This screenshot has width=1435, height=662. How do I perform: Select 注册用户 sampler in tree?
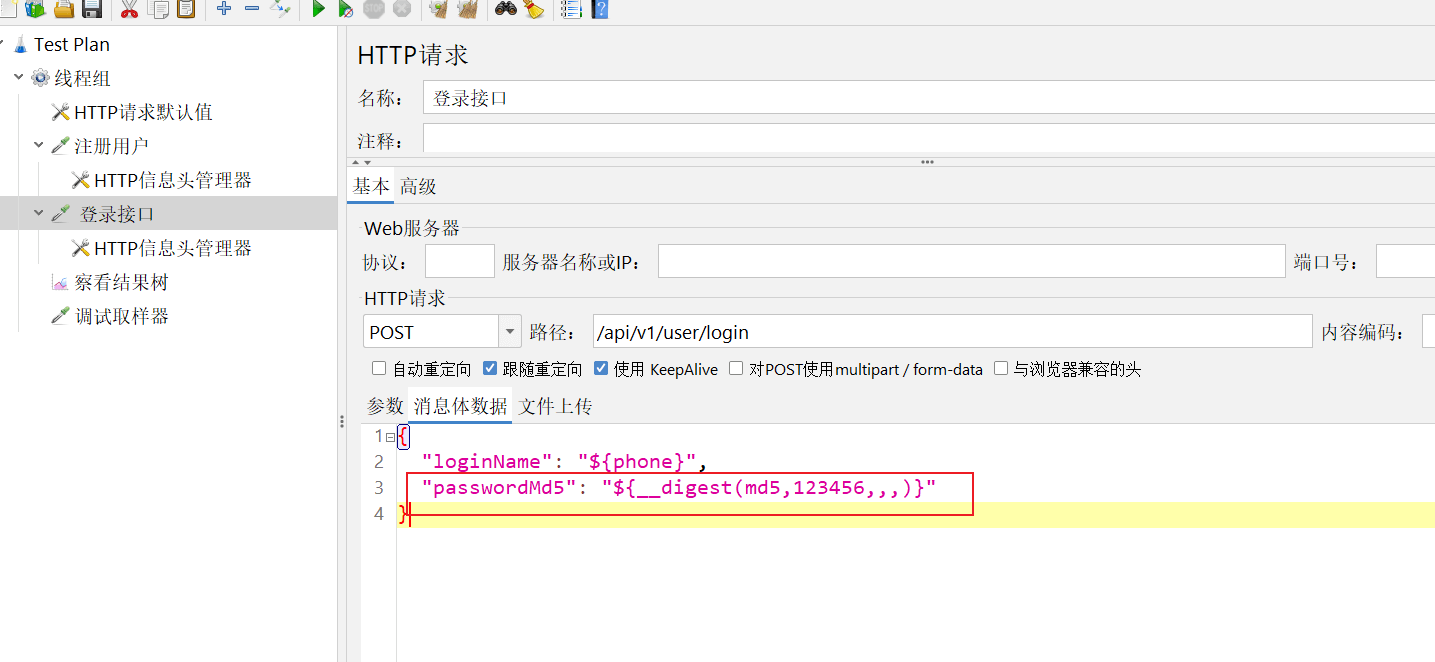[x=112, y=146]
